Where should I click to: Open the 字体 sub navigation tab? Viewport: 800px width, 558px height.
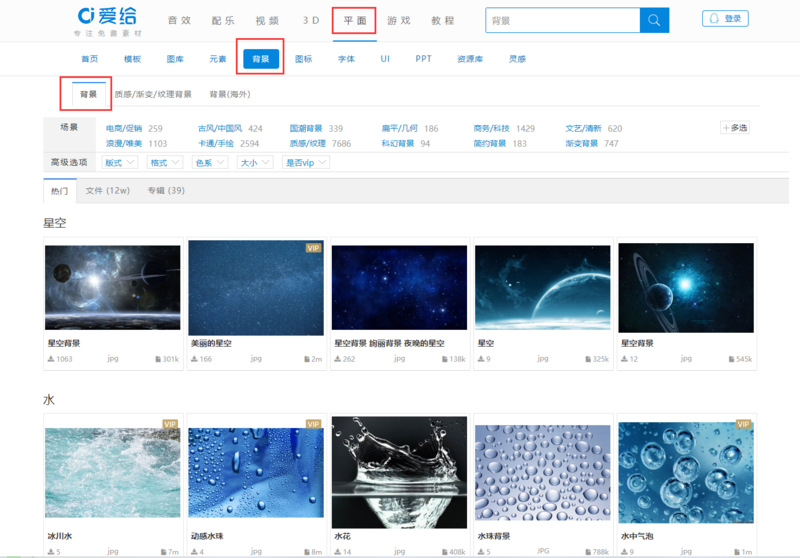pyautogui.click(x=346, y=59)
